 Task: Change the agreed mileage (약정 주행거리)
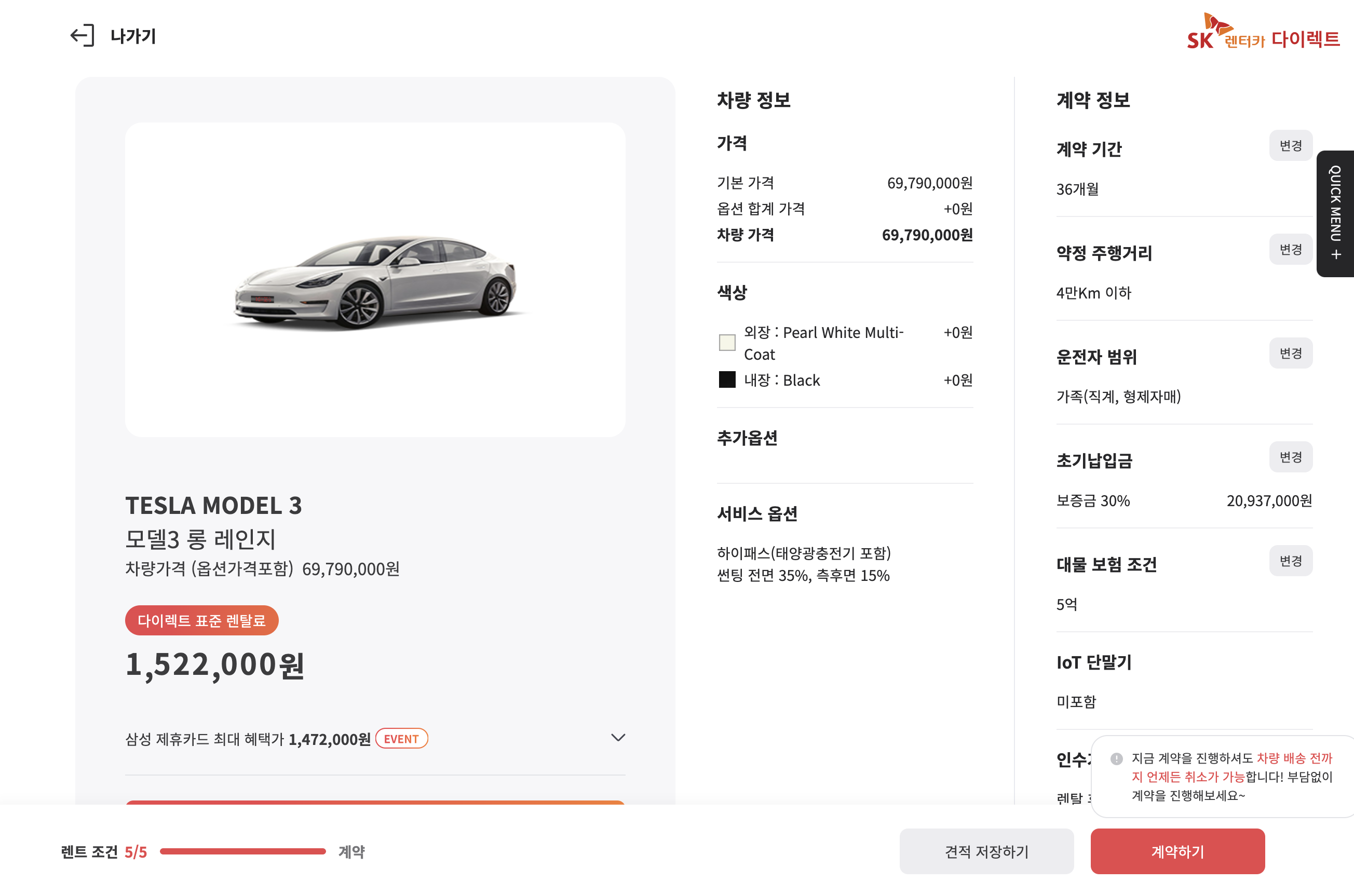click(1290, 249)
